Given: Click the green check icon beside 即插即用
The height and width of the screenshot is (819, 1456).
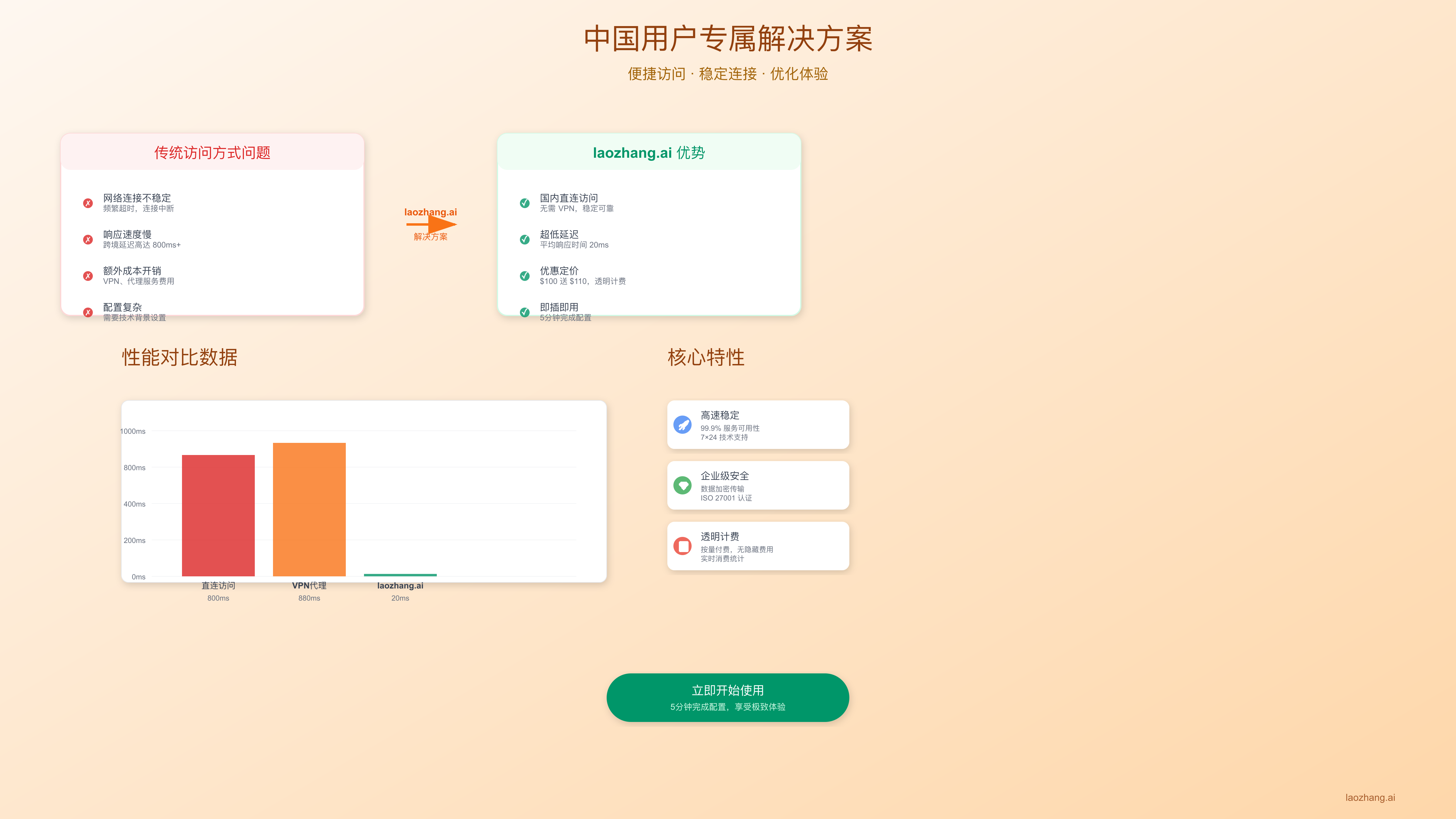Looking at the screenshot, I should 524,312.
